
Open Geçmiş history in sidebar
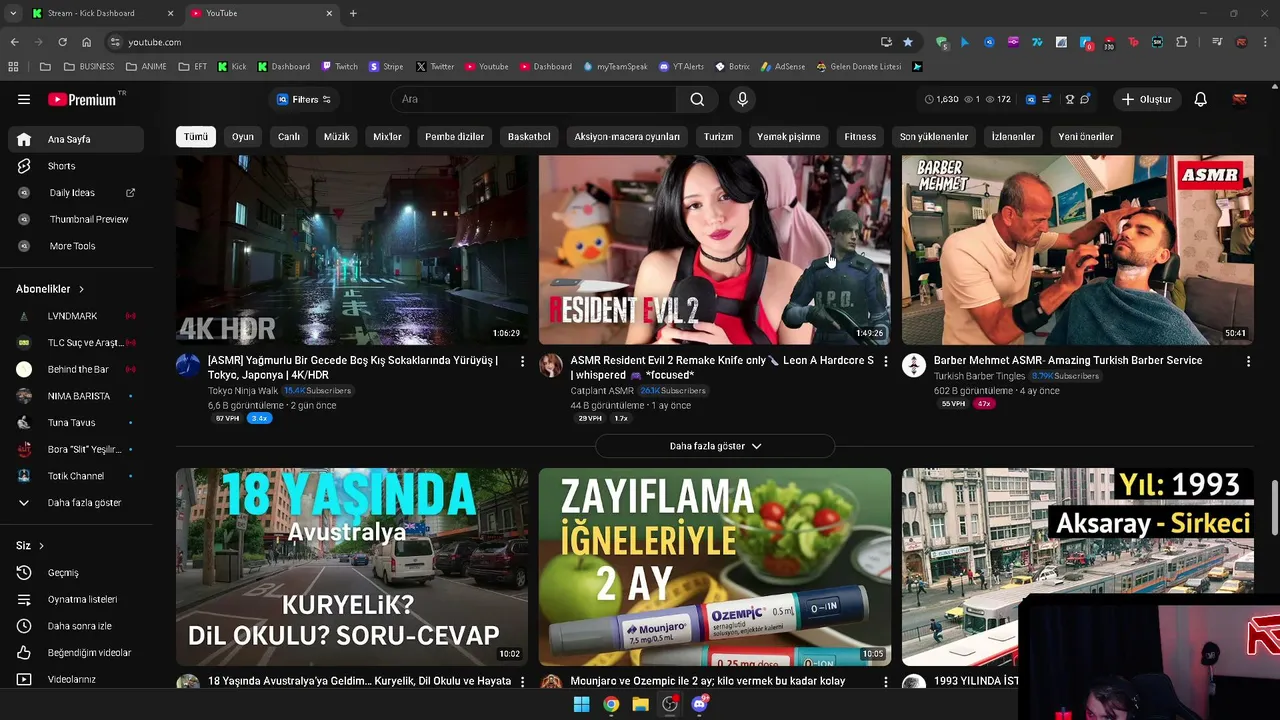(x=76, y=573)
